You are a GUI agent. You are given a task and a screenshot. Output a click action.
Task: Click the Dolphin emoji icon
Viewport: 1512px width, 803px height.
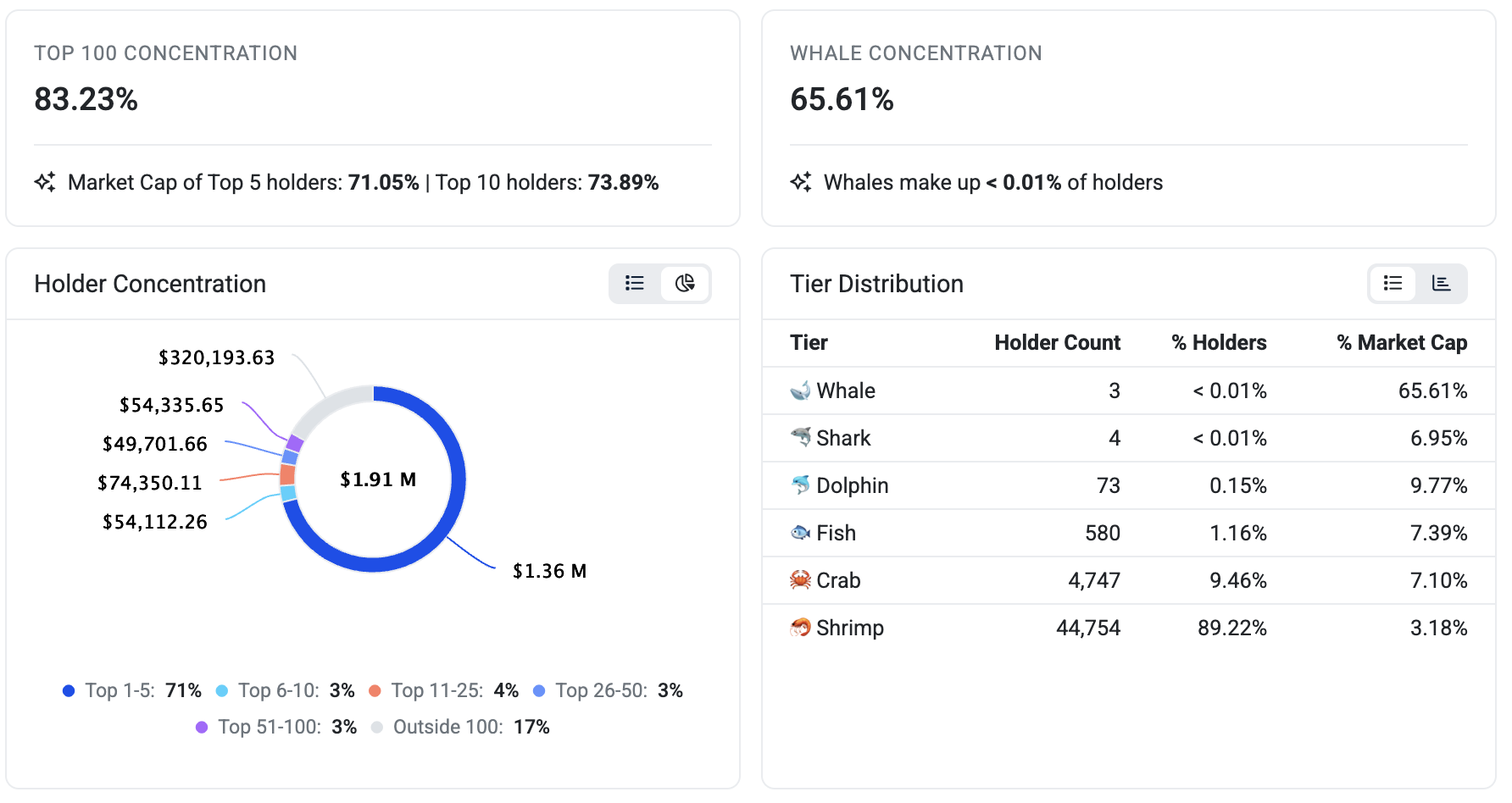pyautogui.click(x=800, y=485)
